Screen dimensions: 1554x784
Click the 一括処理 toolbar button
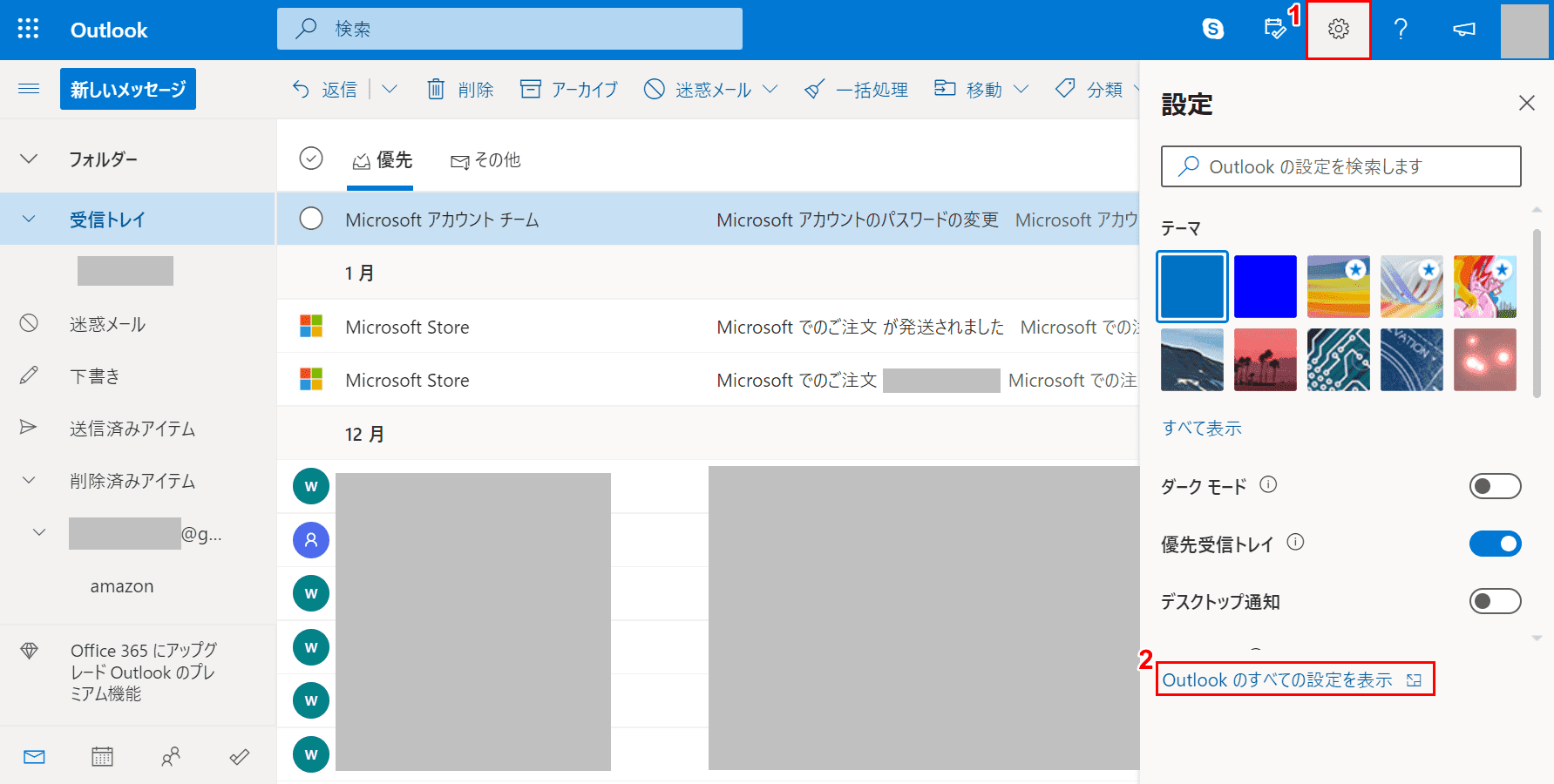tap(856, 89)
